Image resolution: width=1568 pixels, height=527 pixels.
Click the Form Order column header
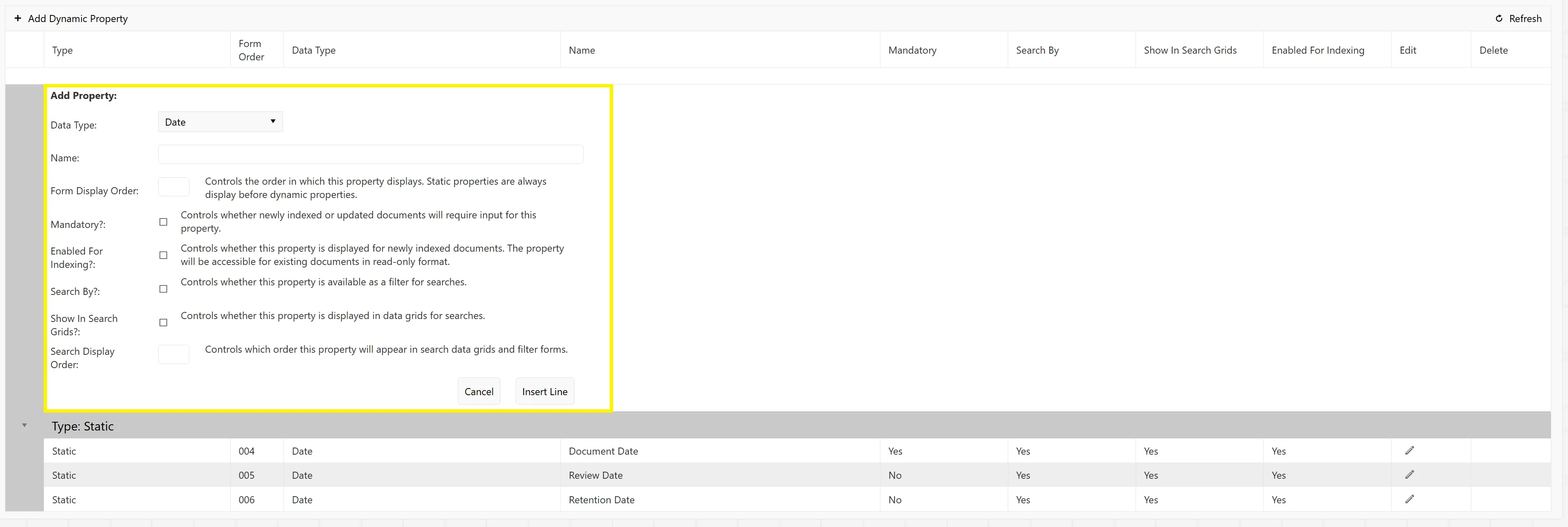[251, 50]
